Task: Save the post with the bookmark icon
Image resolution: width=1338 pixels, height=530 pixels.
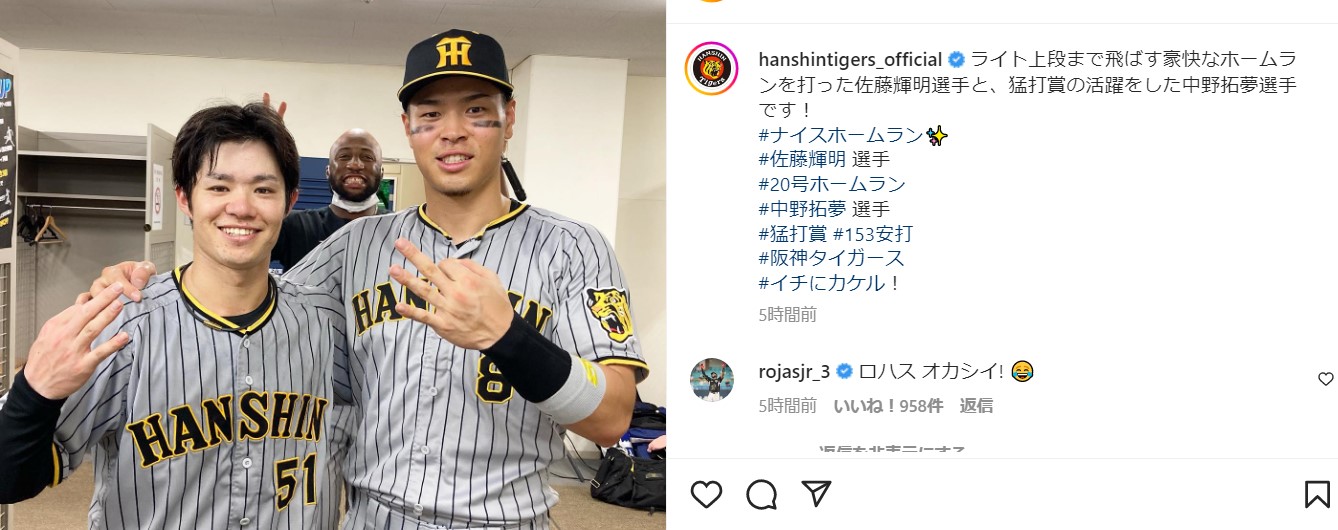Action: coord(1317,494)
